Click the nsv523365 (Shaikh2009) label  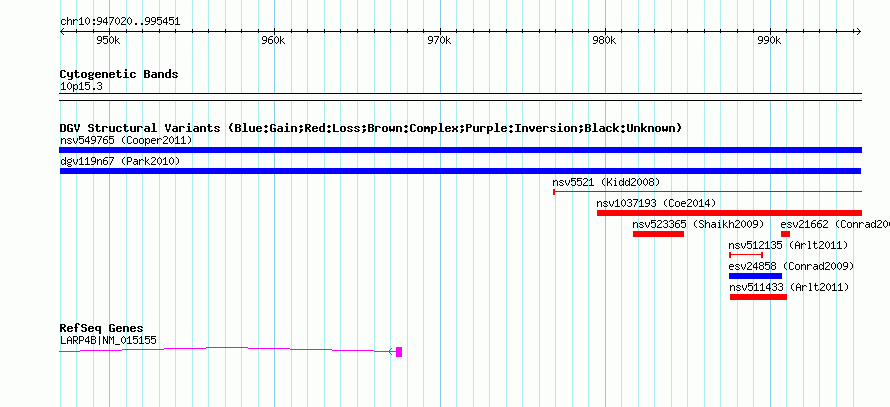[698, 224]
